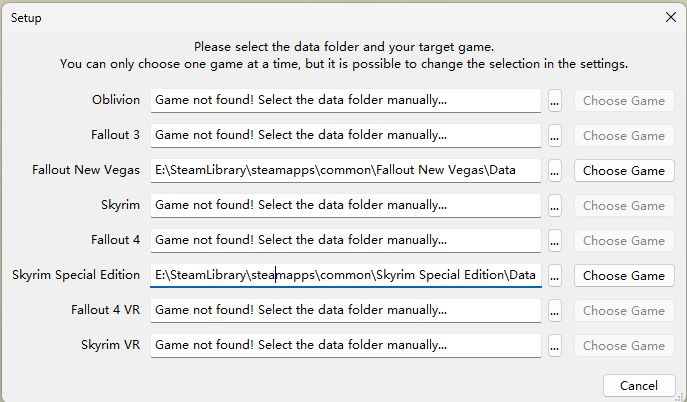Browse for Skyrim Special Edition data folder

555,276
